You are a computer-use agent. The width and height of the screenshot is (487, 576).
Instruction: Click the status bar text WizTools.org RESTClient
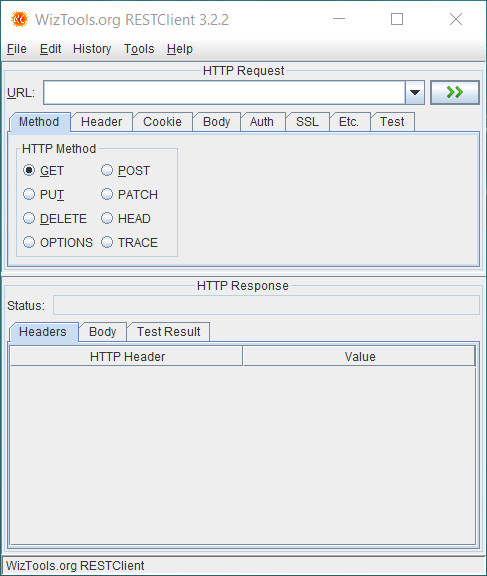pos(75,566)
